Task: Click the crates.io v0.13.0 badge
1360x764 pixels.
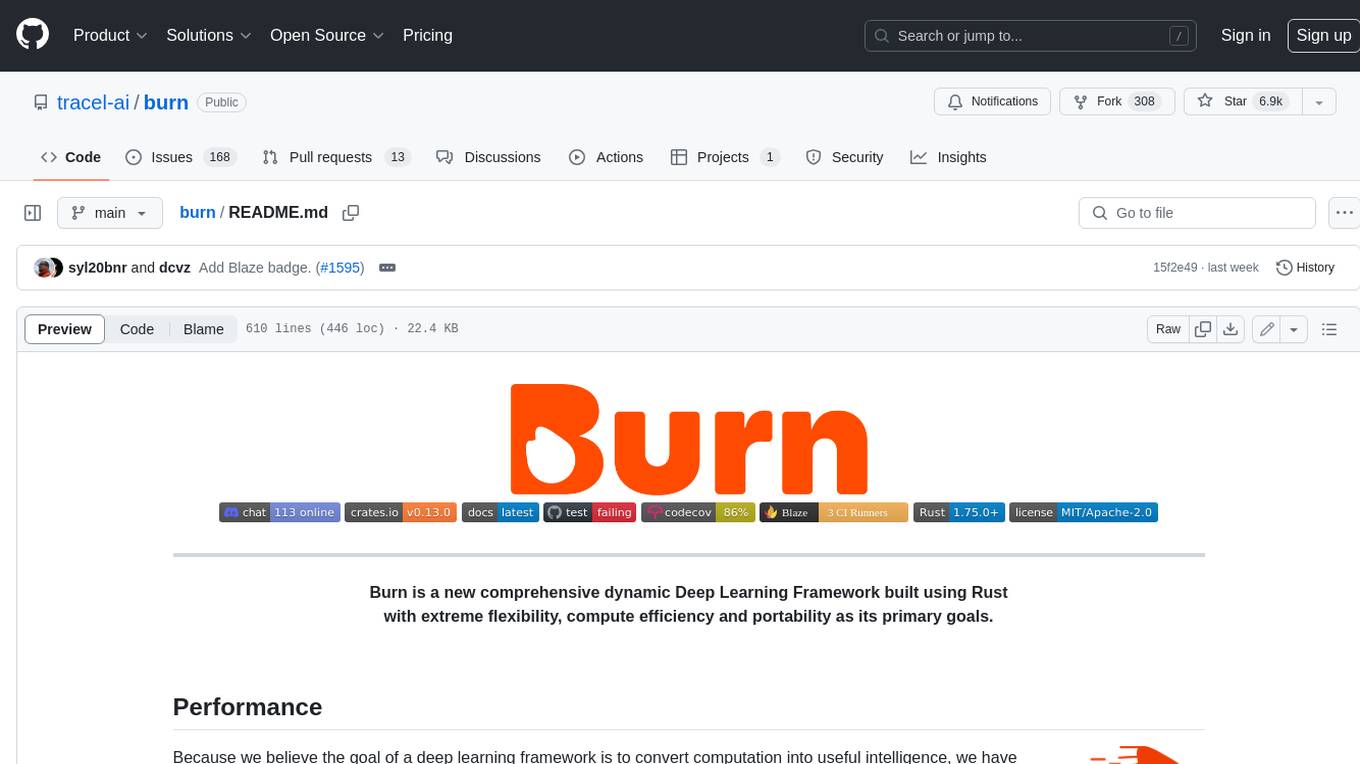Action: [401, 512]
